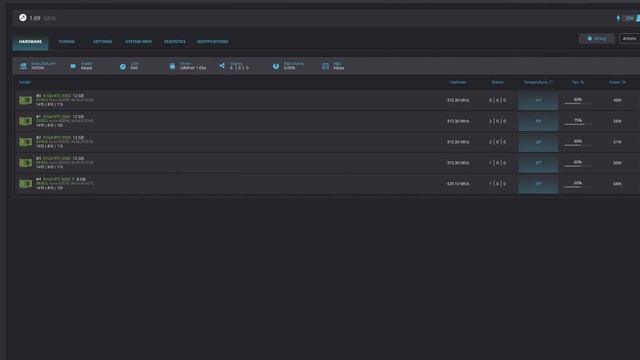640x360 pixels.
Task: Click the round coin icon beside KAS
Action: [123, 66]
